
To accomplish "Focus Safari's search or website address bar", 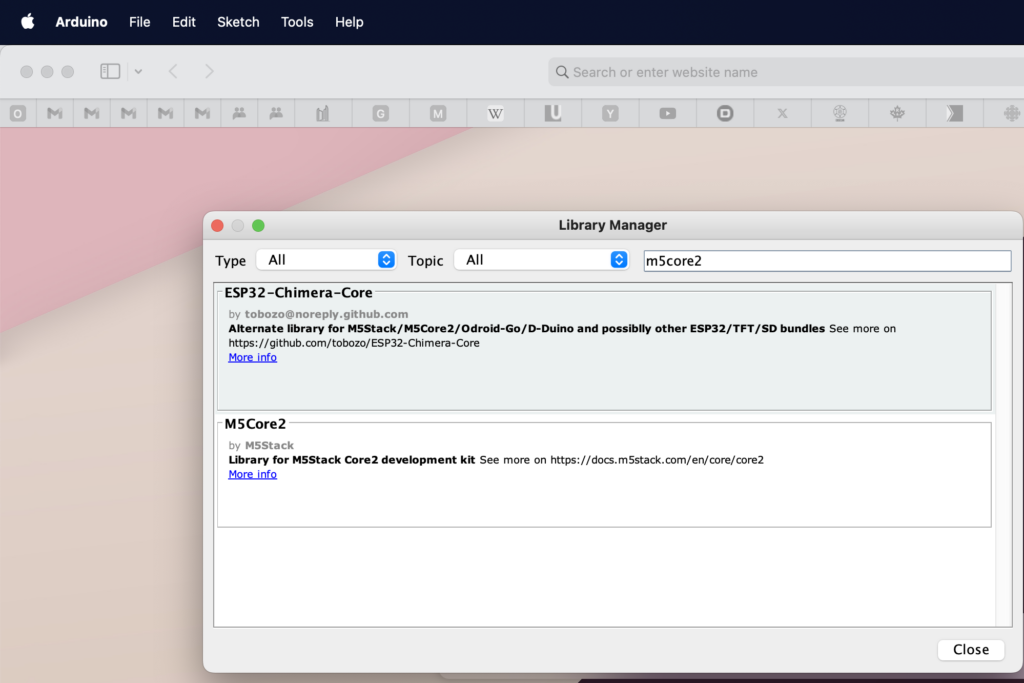I will [786, 72].
